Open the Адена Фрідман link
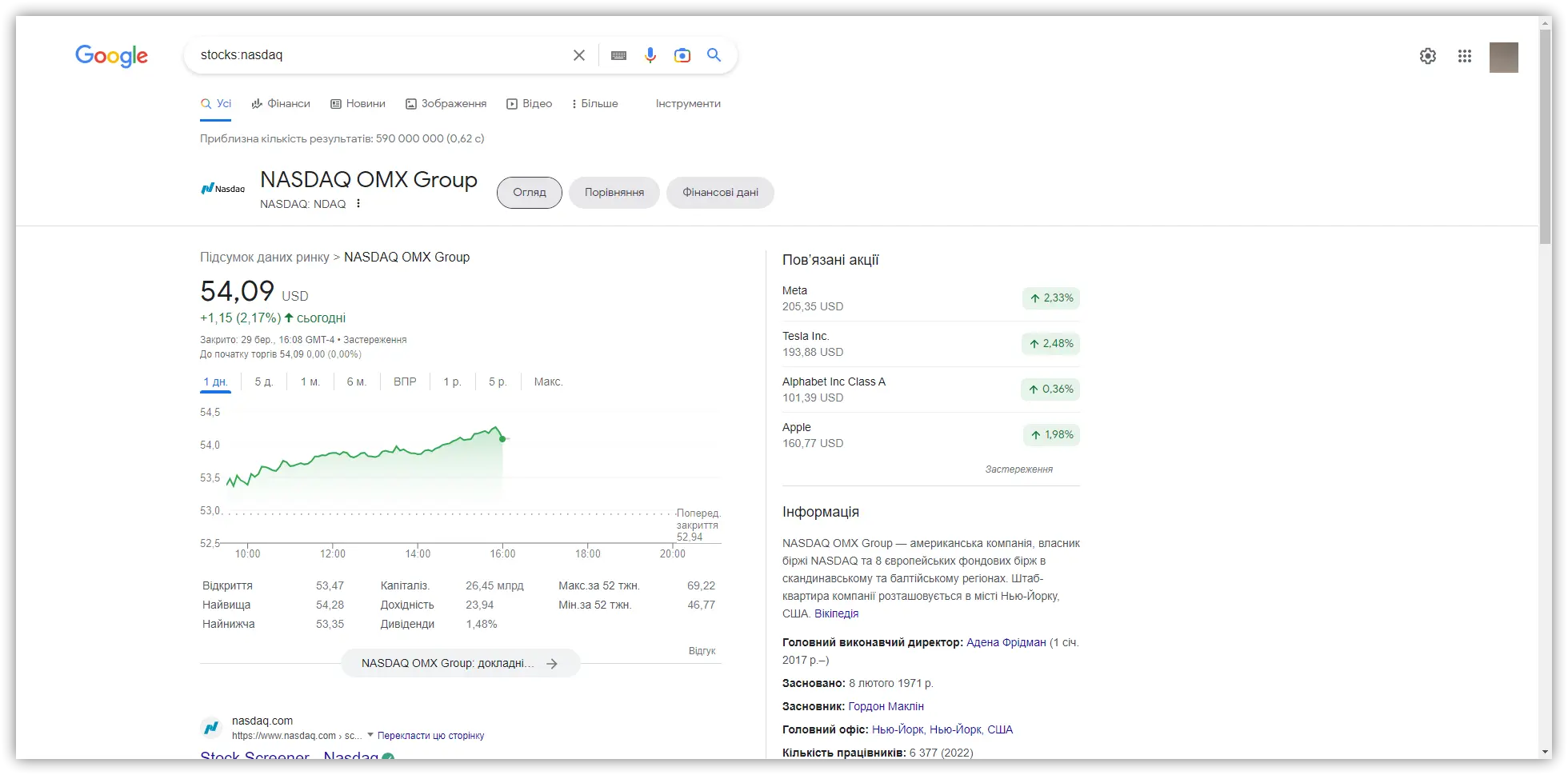 [x=1006, y=643]
